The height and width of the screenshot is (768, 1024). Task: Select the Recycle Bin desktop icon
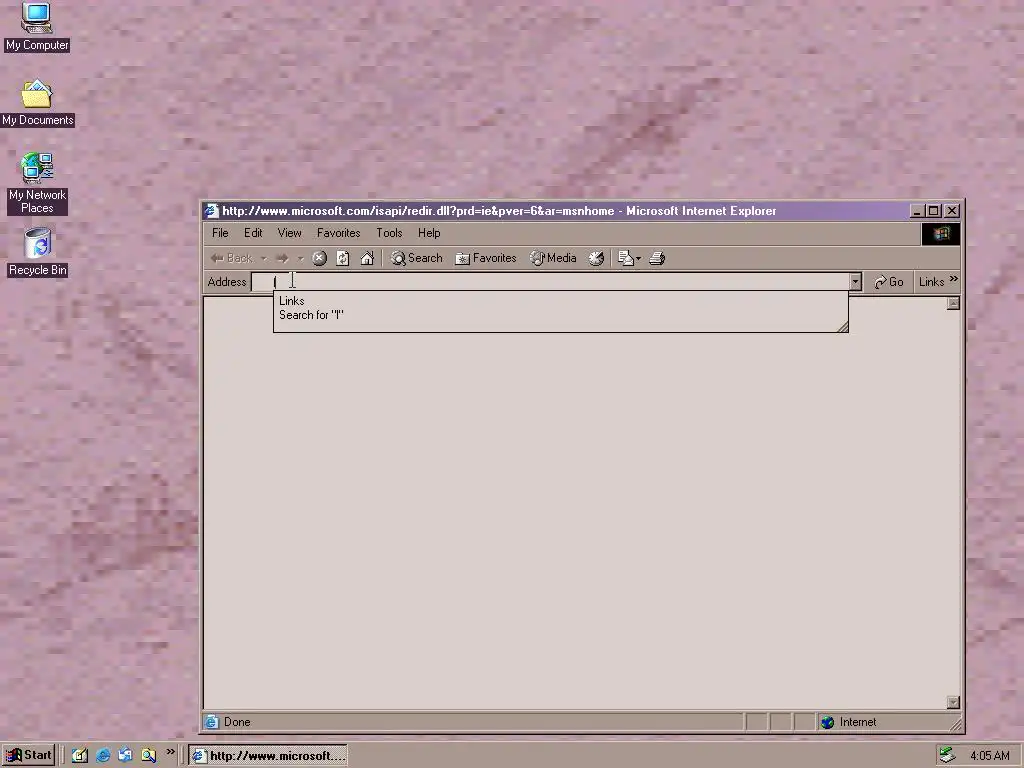37,252
